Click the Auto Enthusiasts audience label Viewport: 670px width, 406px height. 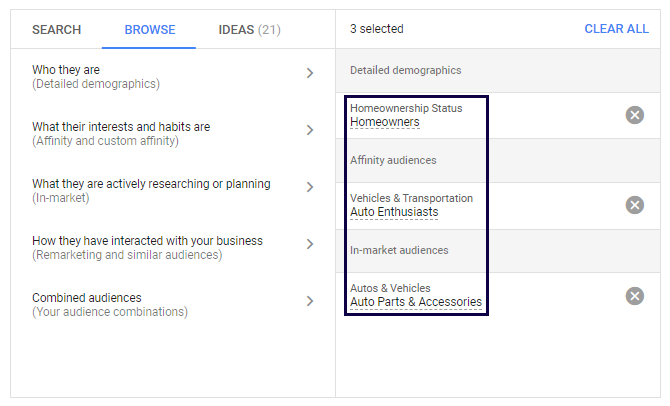click(394, 212)
